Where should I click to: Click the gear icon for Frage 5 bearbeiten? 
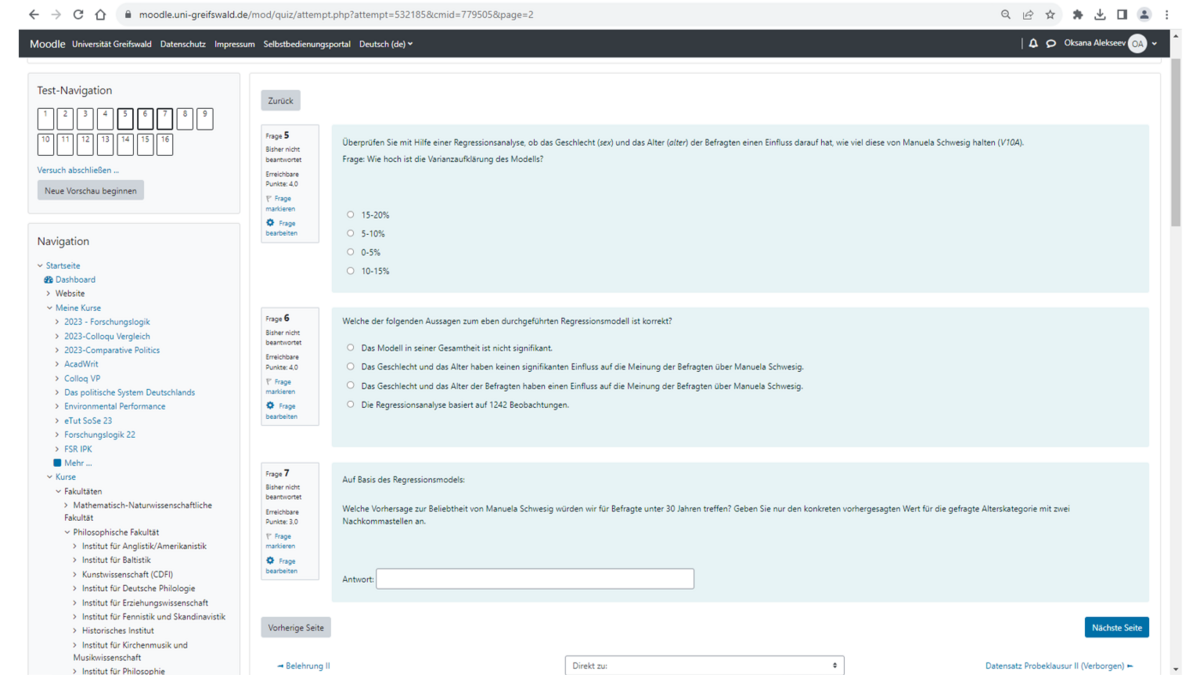coord(270,223)
